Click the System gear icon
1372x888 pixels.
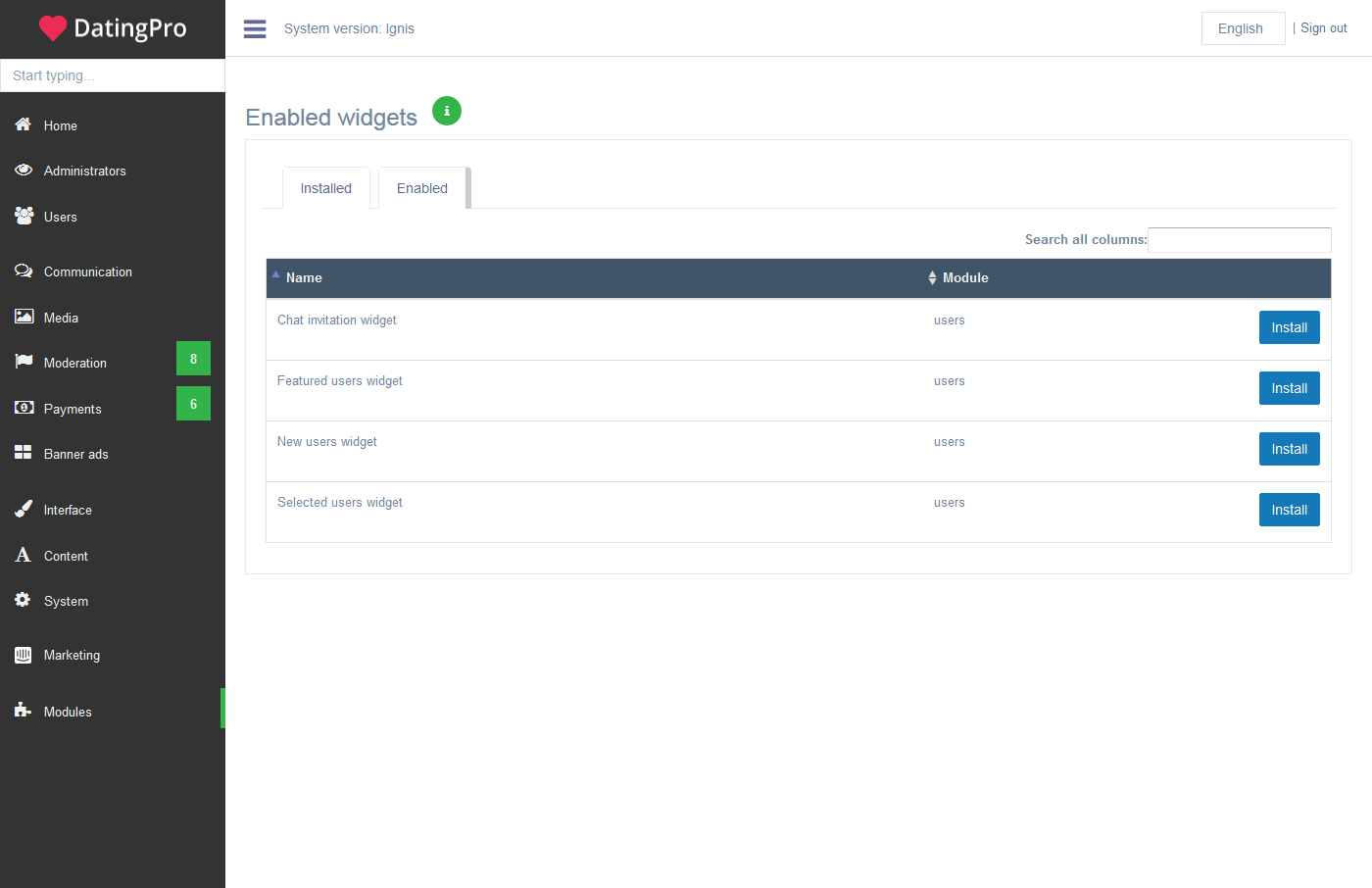point(23,600)
